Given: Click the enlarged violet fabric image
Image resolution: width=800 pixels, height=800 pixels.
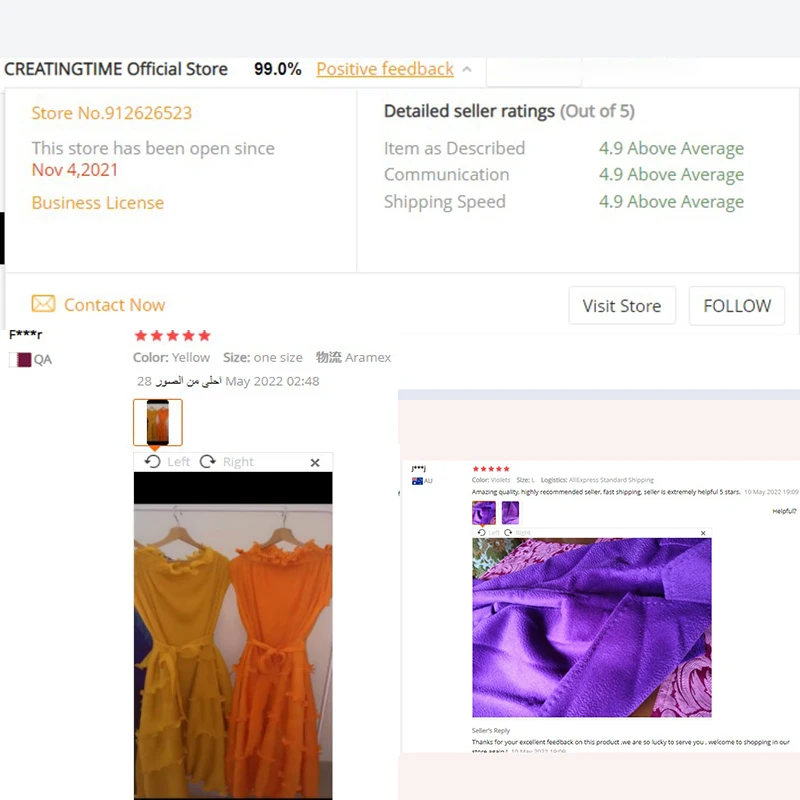Looking at the screenshot, I should click(x=592, y=628).
